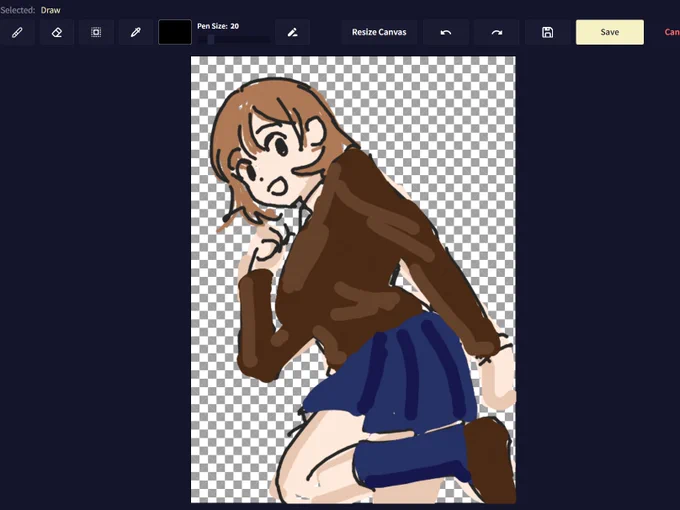Pick the eyedropper color picker tool

coord(136,32)
